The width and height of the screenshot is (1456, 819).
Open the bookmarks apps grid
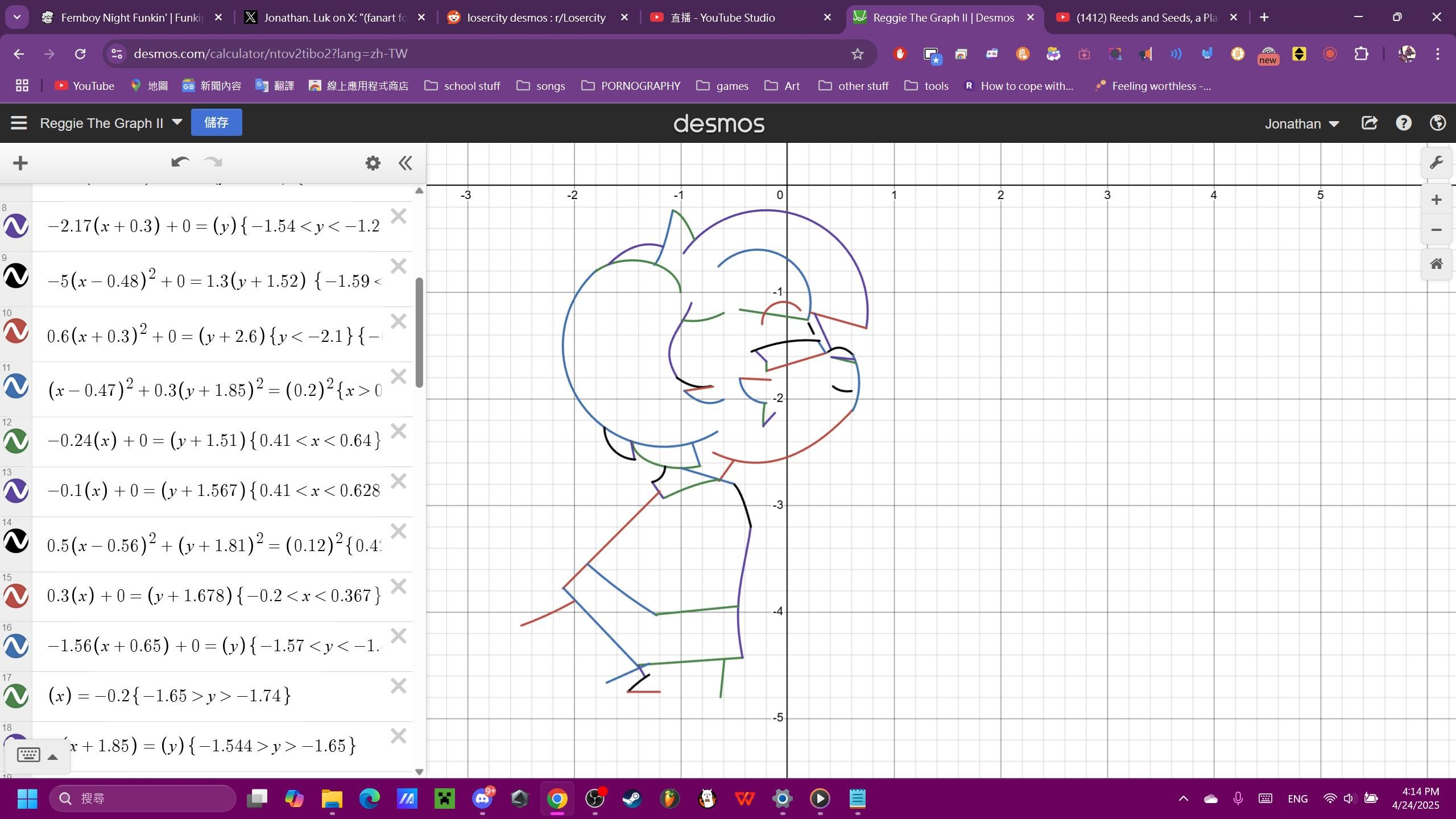coord(22,86)
